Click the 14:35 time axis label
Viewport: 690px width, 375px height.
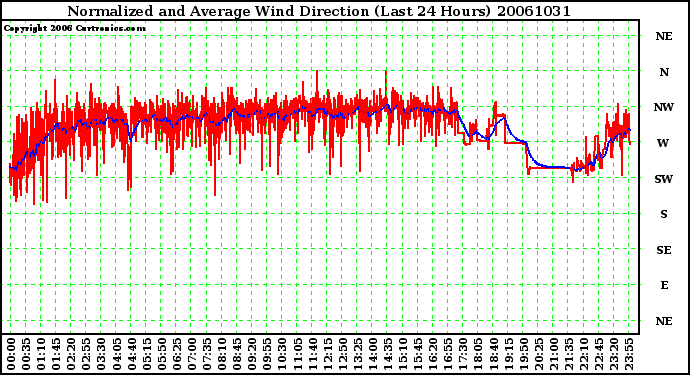pos(388,354)
